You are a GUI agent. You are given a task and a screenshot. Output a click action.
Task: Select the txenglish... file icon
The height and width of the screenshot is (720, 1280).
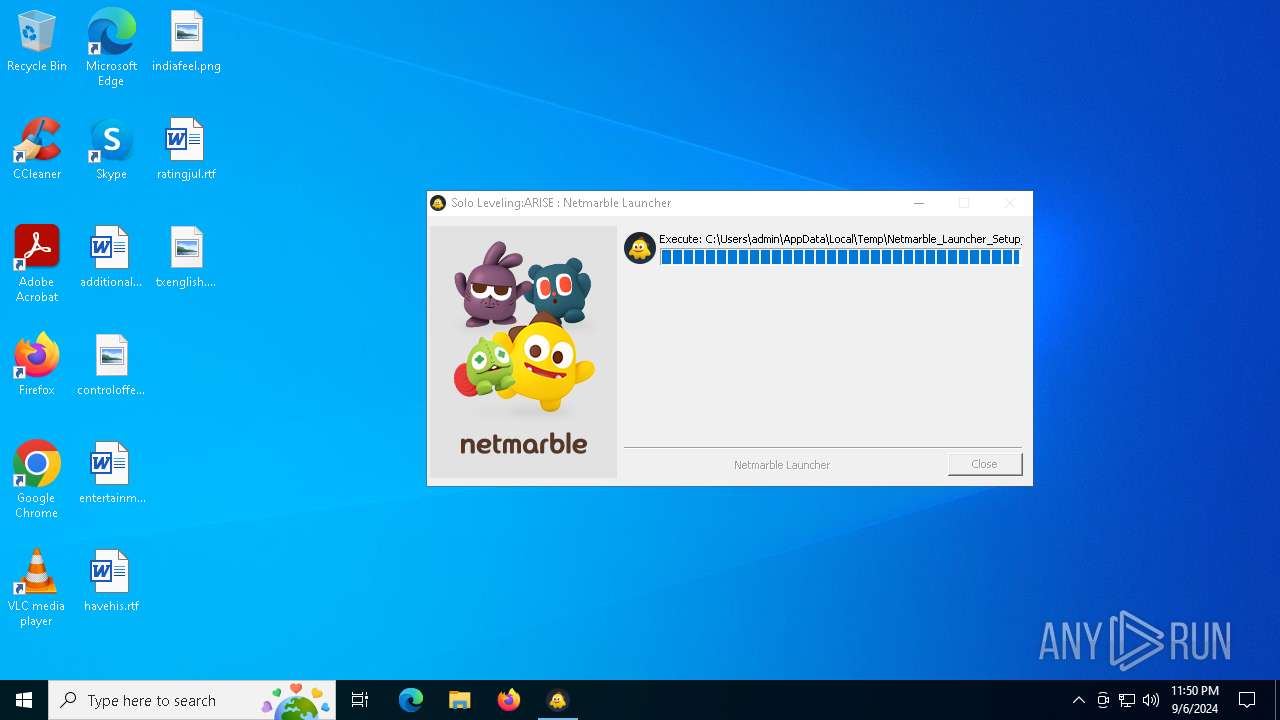[186, 257]
